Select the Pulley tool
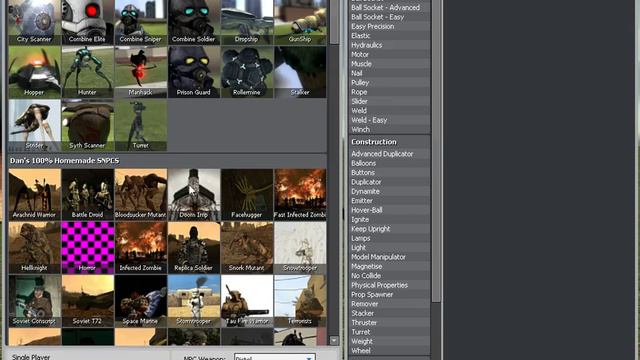640x360 pixels. tap(390, 82)
